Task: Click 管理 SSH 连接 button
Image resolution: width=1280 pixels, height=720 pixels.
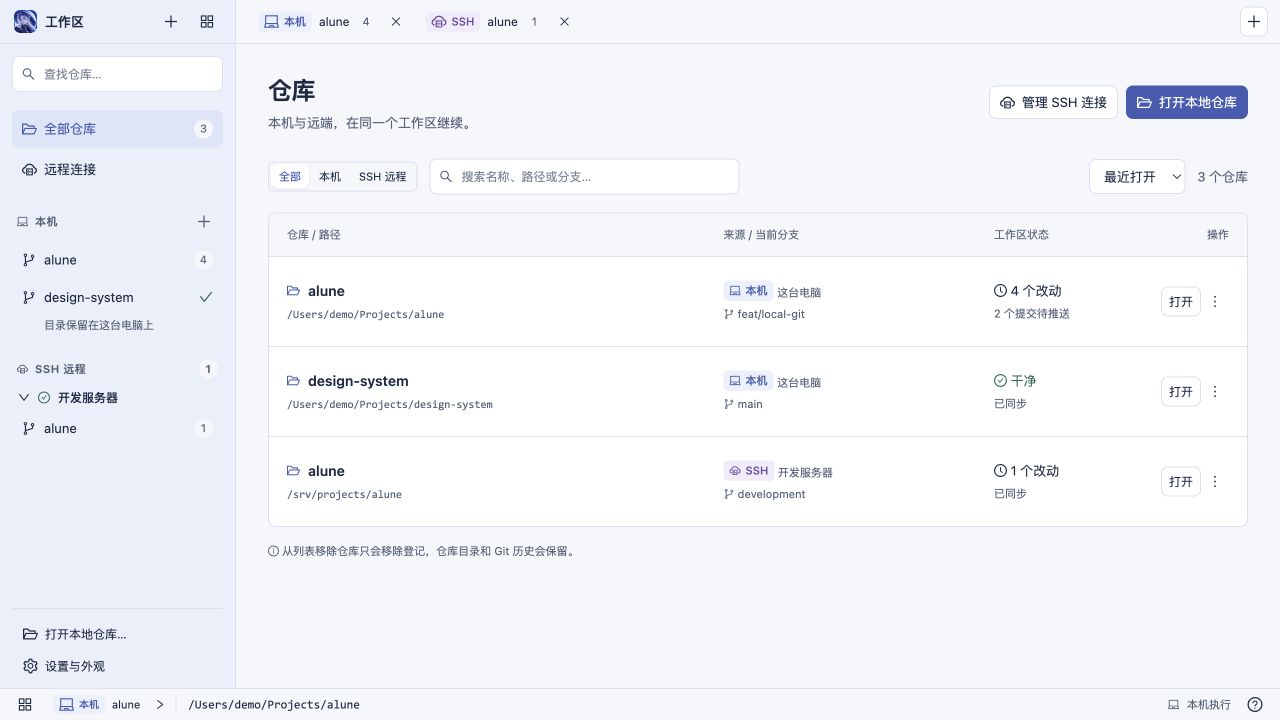Action: [x=1053, y=102]
